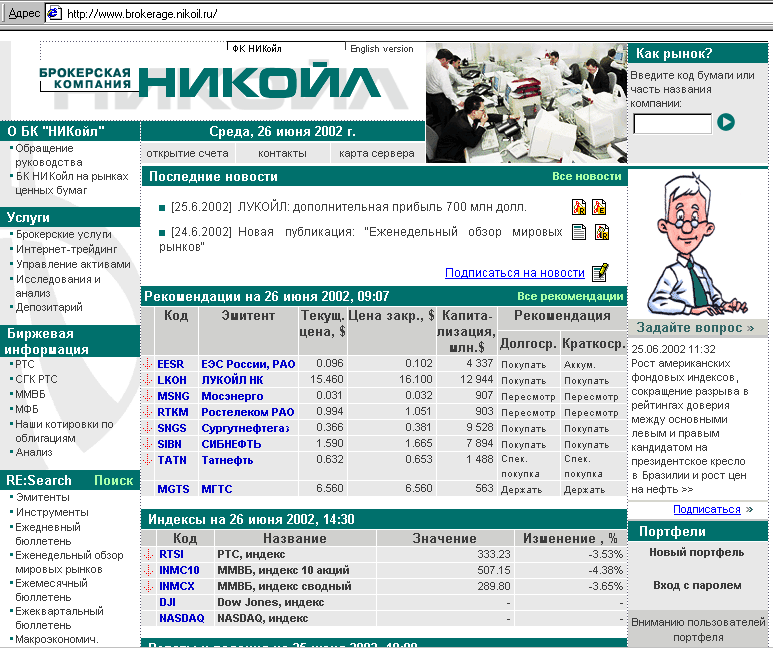Click the red down arrow beside EESR
This screenshot has height=649, width=773.
click(x=147, y=364)
